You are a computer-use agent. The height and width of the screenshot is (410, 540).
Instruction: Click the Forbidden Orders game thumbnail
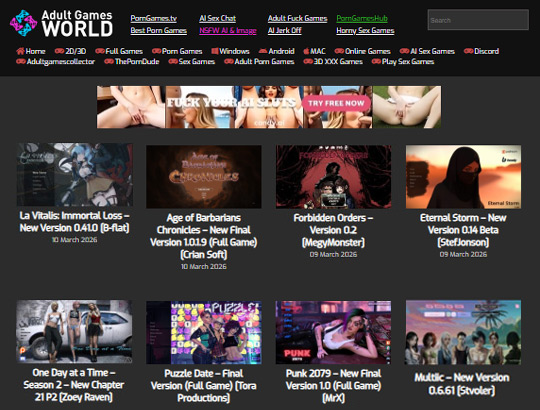point(333,177)
